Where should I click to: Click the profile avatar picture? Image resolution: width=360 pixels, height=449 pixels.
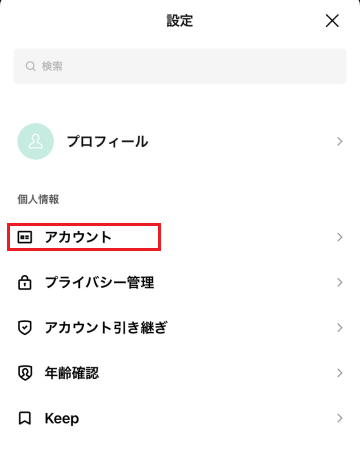(36, 141)
